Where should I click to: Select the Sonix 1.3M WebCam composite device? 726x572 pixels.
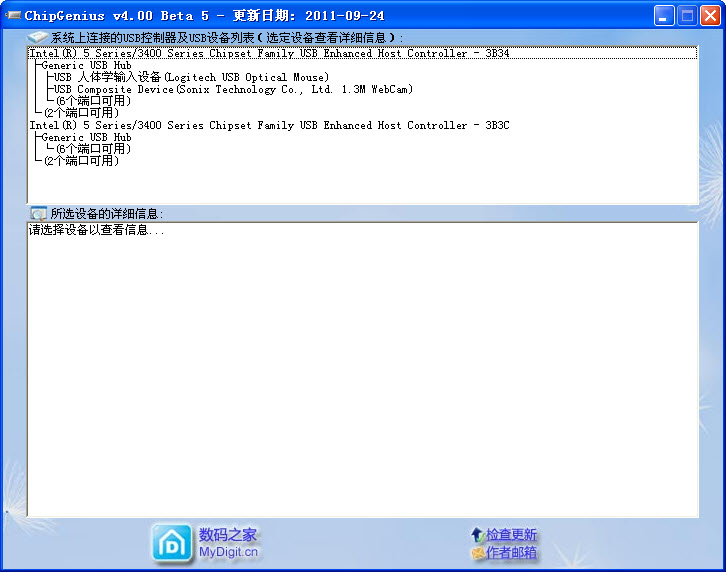[233, 90]
